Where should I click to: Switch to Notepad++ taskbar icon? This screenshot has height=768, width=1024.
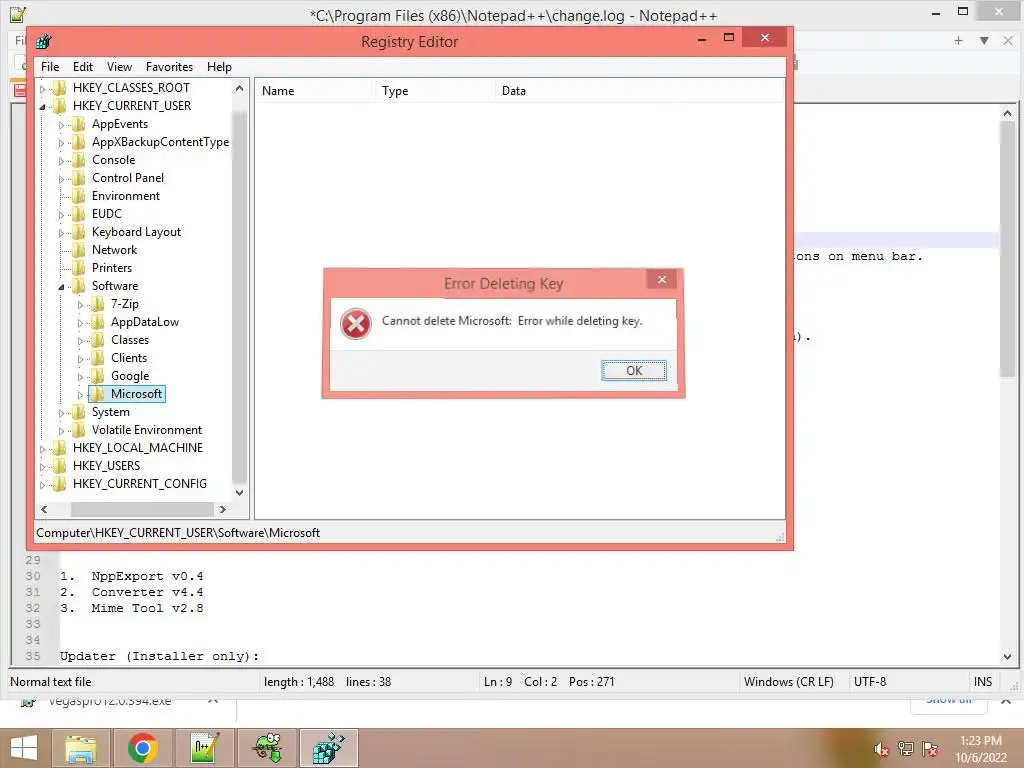(x=204, y=748)
